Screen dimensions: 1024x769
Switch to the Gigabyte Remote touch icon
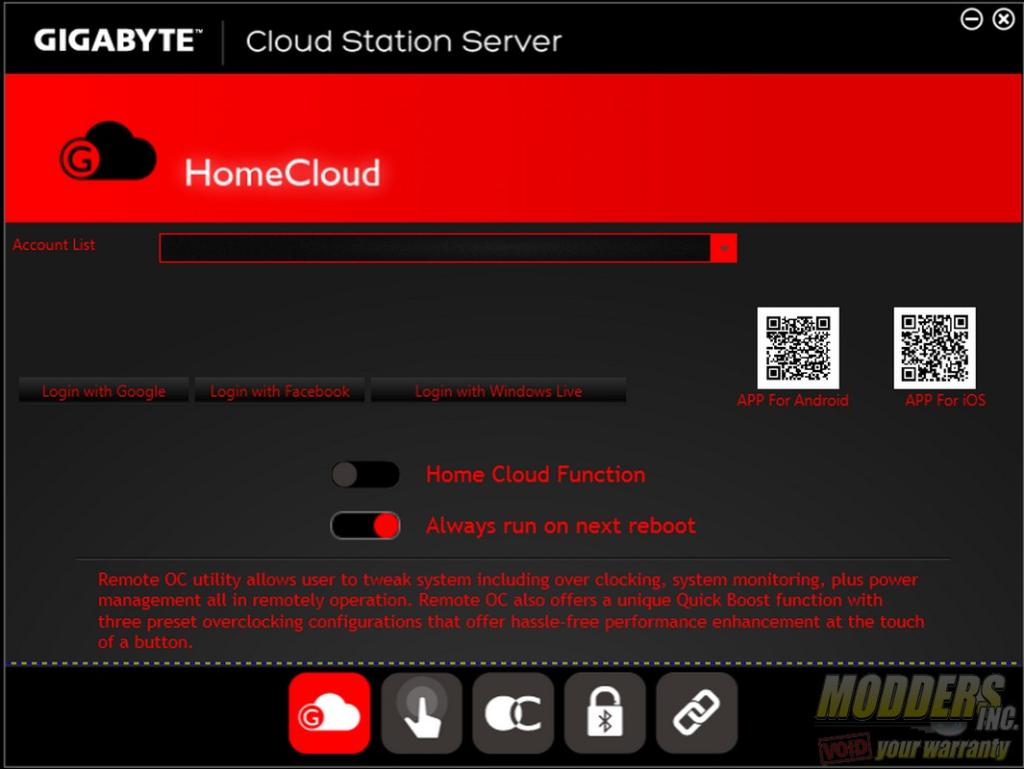421,713
